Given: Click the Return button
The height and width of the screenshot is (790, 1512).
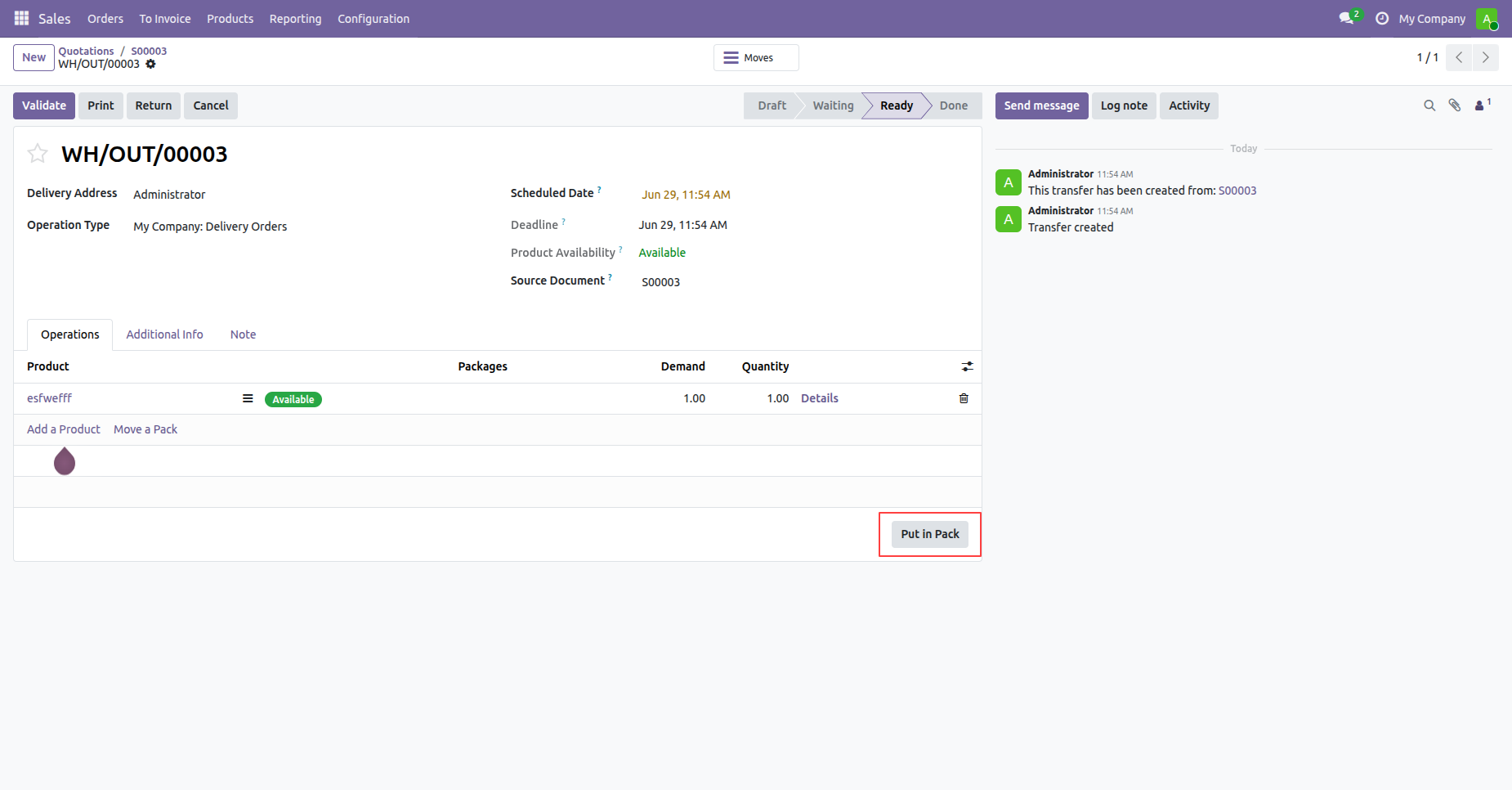Looking at the screenshot, I should click(154, 105).
